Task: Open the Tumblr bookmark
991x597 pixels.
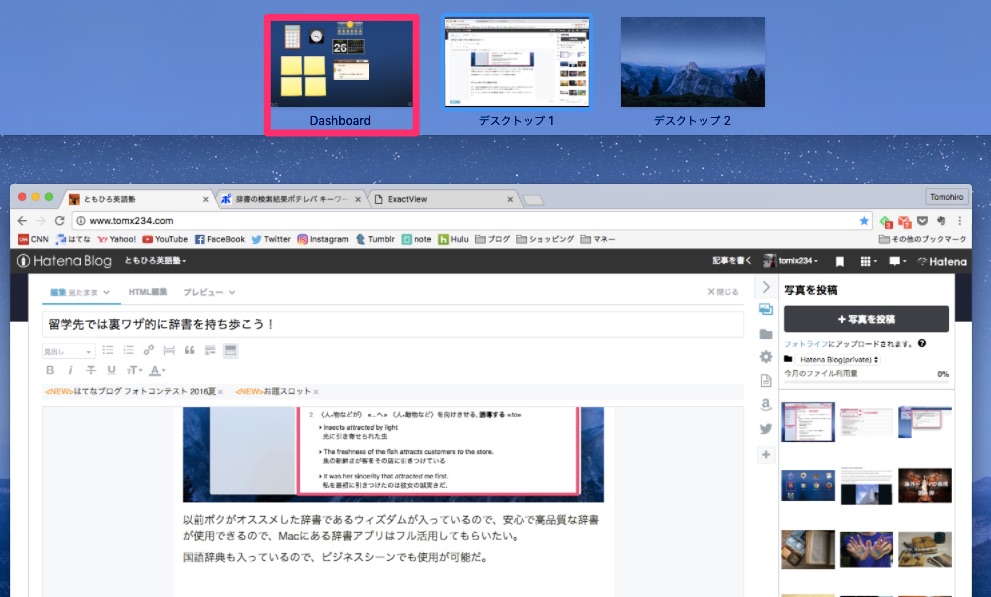Action: click(375, 239)
